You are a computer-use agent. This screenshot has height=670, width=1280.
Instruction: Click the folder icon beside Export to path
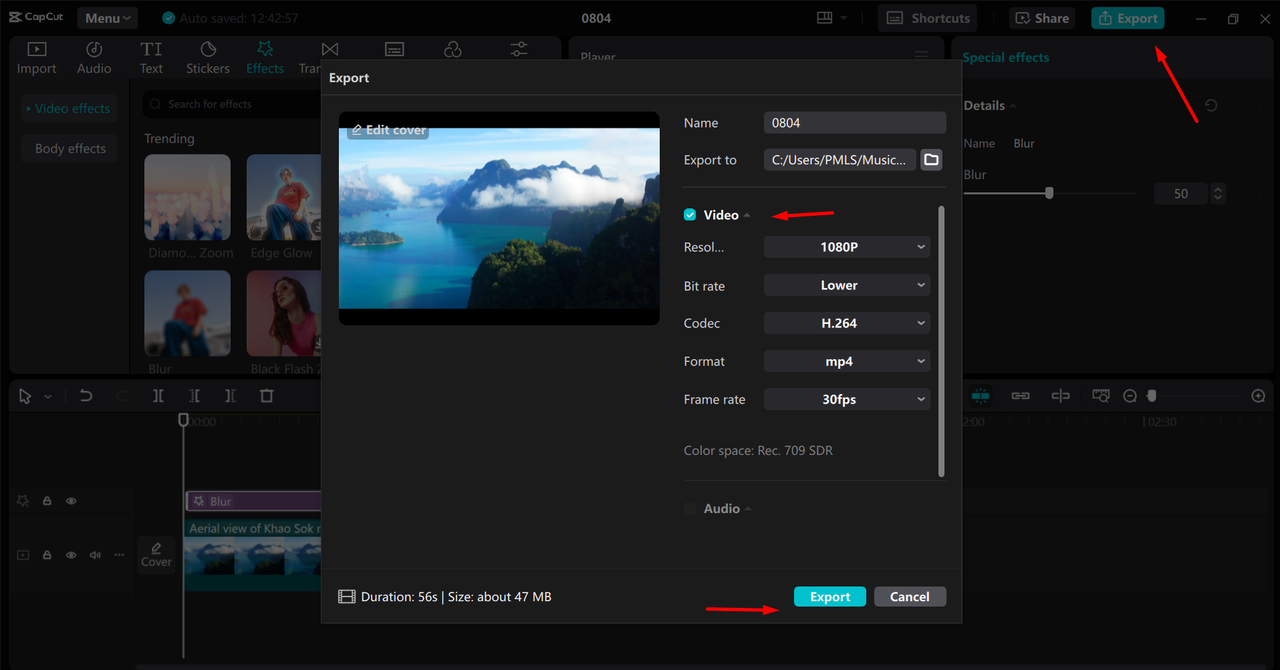pos(931,160)
